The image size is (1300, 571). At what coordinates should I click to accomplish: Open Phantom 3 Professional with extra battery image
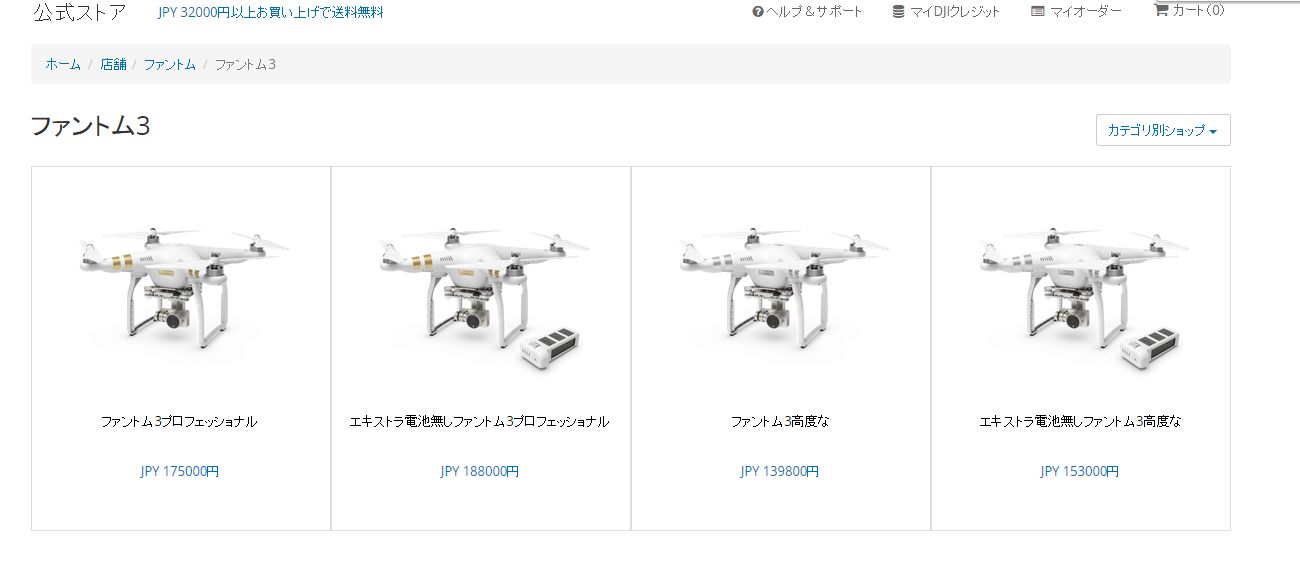pyautogui.click(x=481, y=295)
